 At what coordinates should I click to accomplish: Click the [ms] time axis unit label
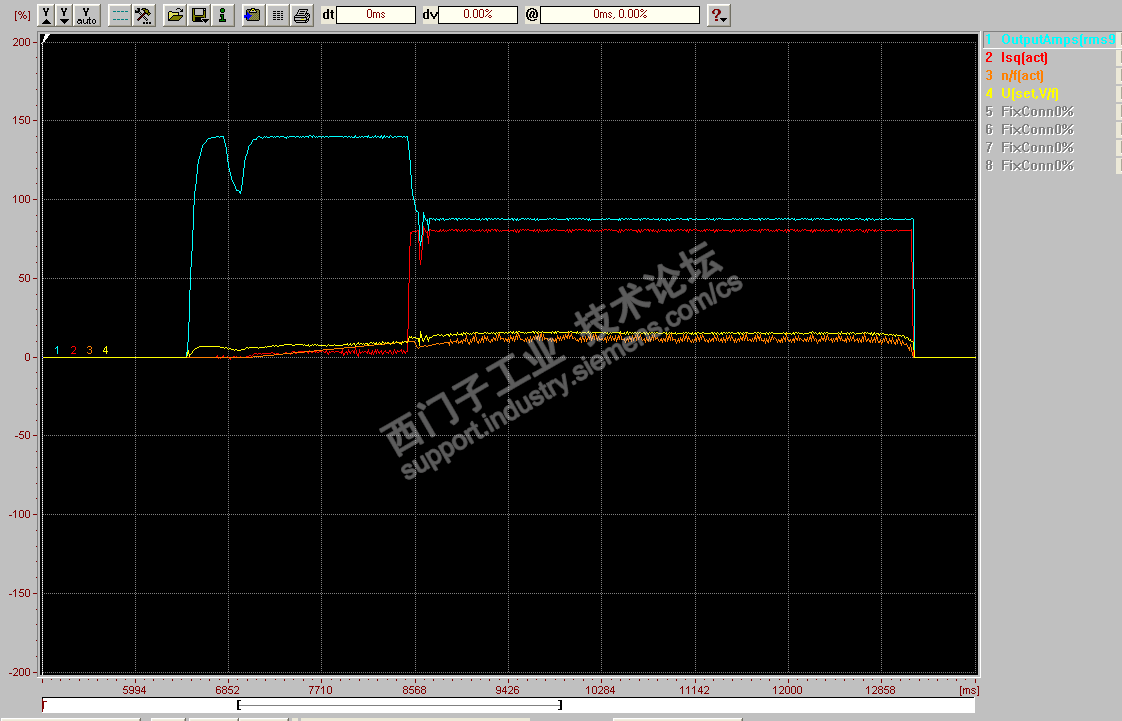click(x=969, y=690)
